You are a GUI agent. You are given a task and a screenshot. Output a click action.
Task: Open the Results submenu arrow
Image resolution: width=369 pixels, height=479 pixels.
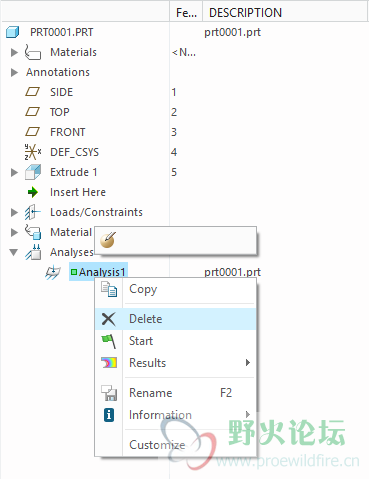point(247,363)
